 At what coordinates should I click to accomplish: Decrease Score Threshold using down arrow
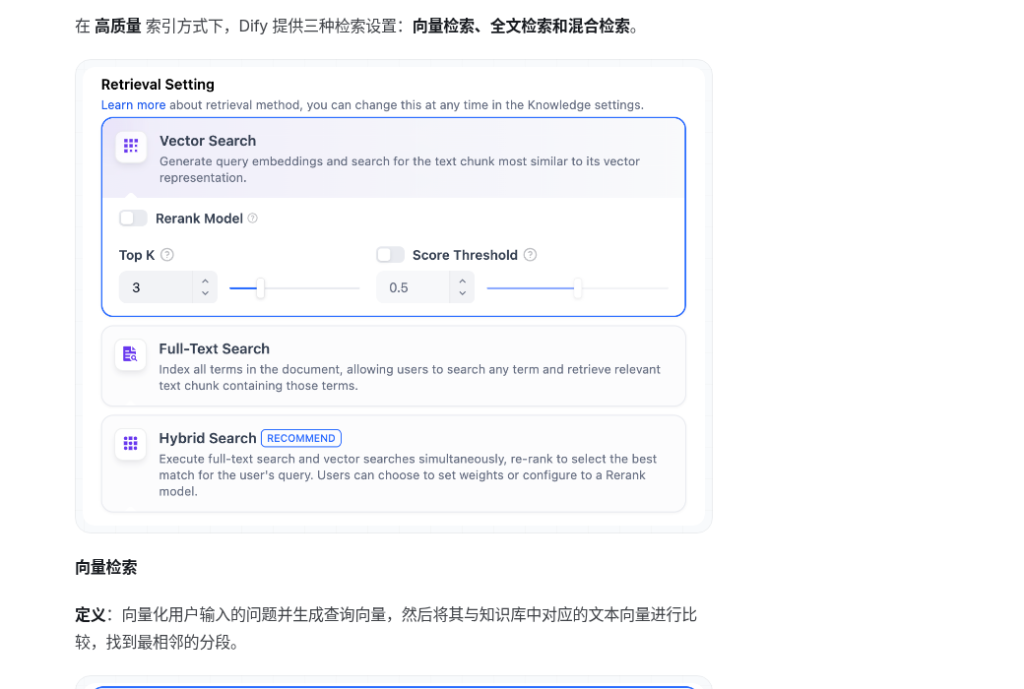click(x=462, y=293)
